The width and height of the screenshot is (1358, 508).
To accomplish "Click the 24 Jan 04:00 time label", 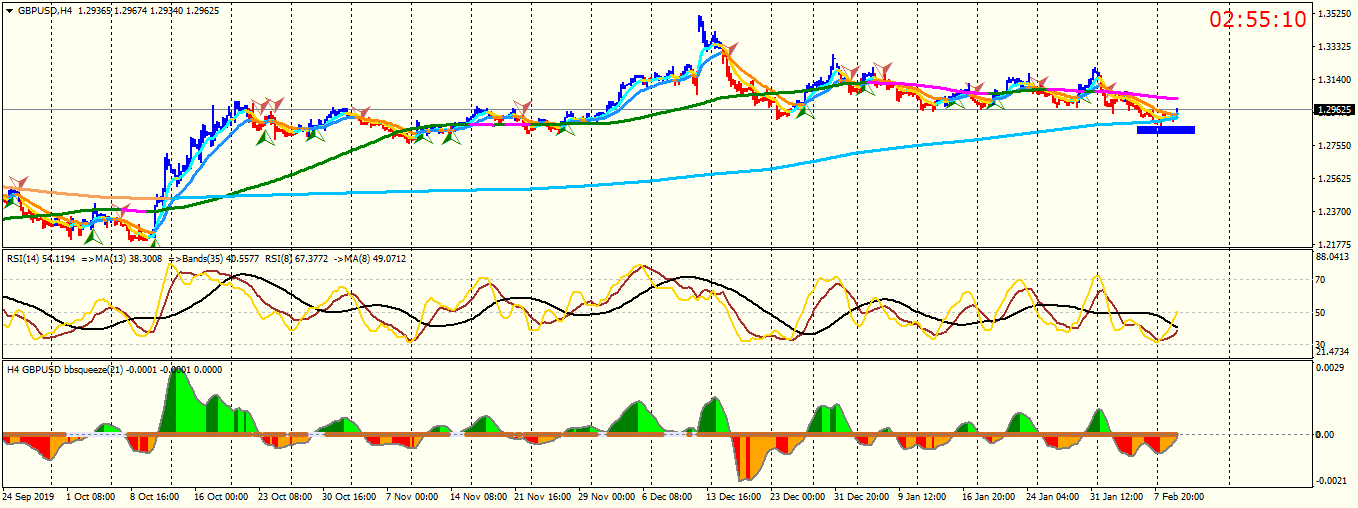I will 1054,496.
